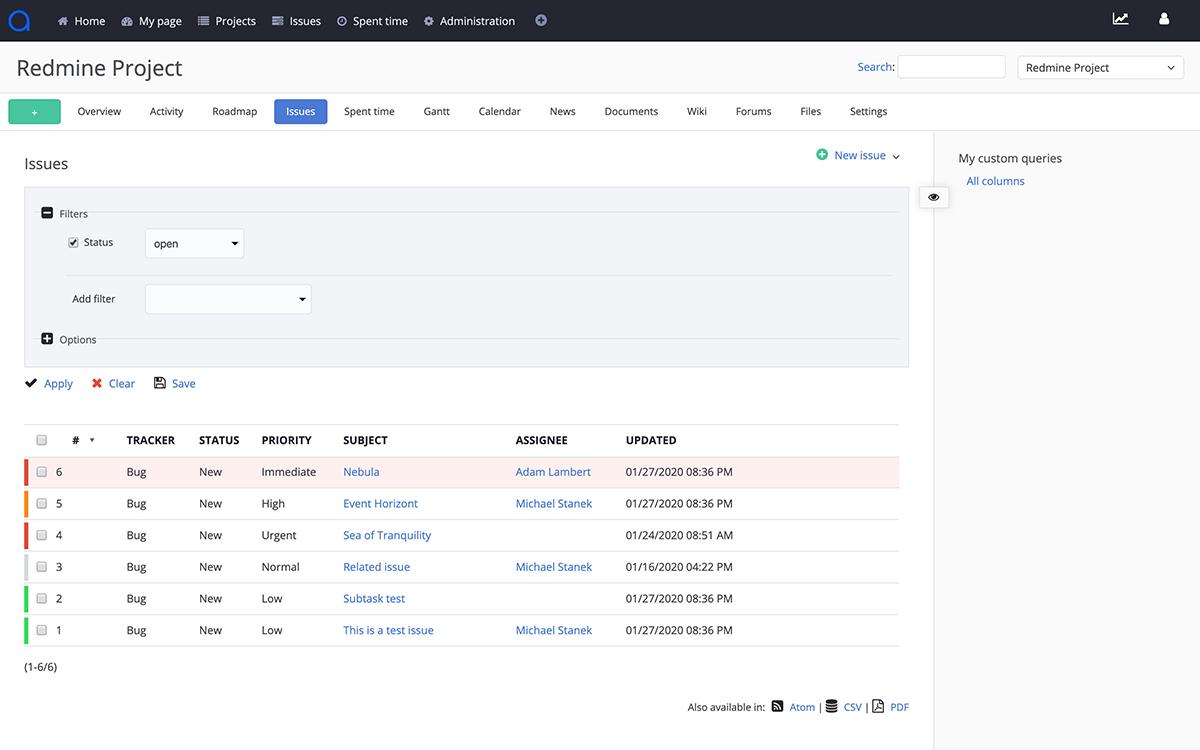This screenshot has height=750, width=1200.
Task: Click the blue circle logo icon
Action: pos(19,20)
